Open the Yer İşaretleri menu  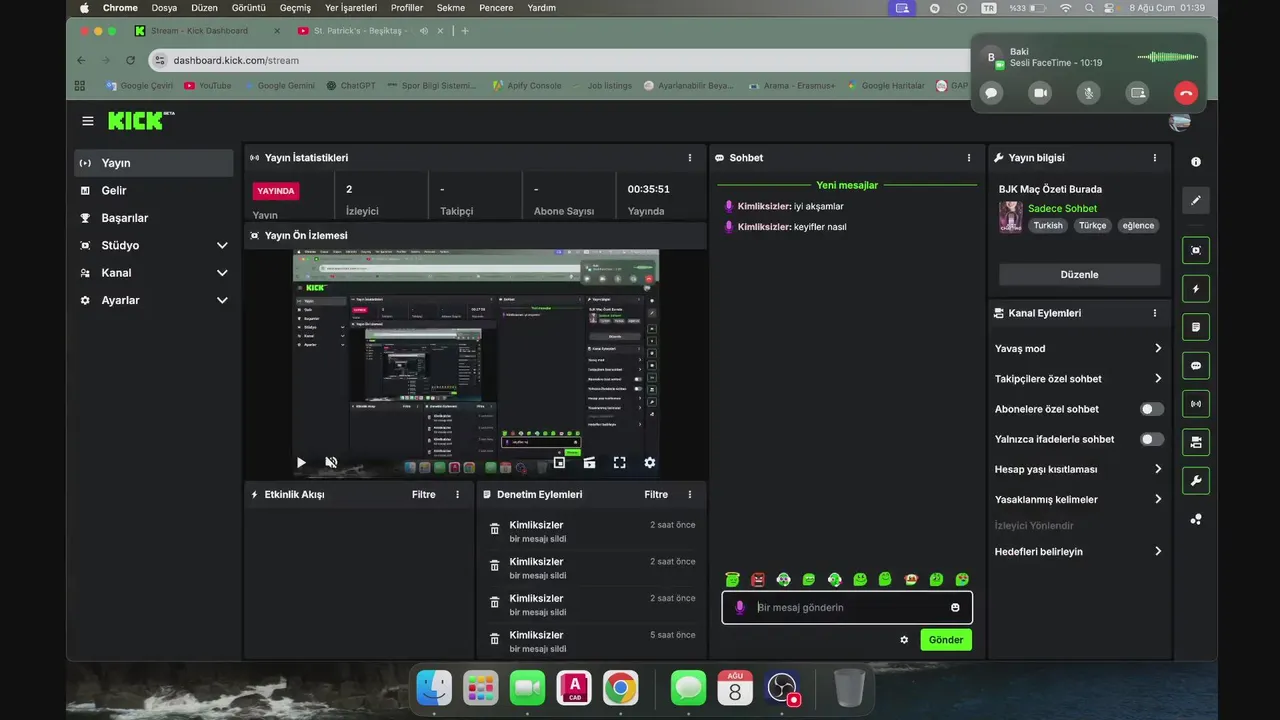351,8
